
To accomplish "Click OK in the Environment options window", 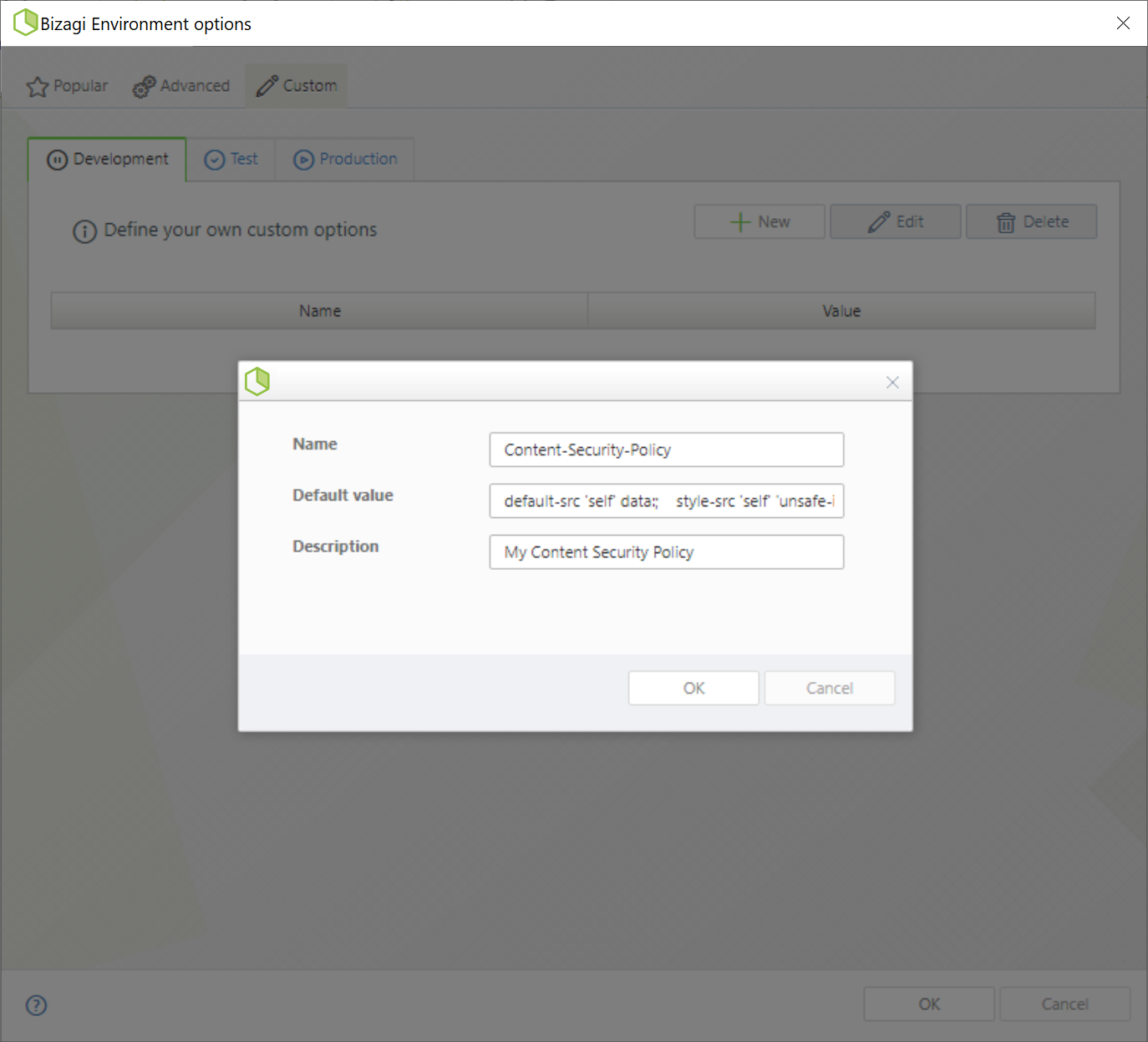I will coord(929,1004).
